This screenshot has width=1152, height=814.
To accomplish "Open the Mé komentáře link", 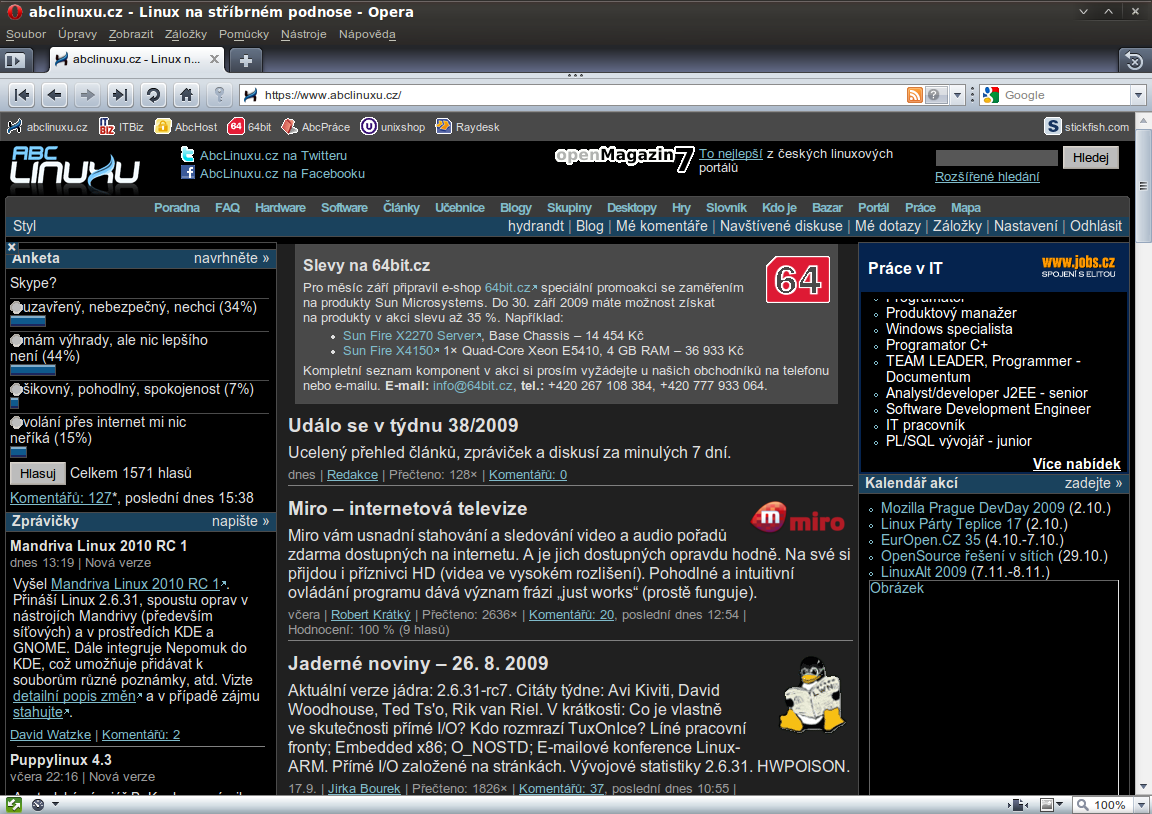I will 661,226.
